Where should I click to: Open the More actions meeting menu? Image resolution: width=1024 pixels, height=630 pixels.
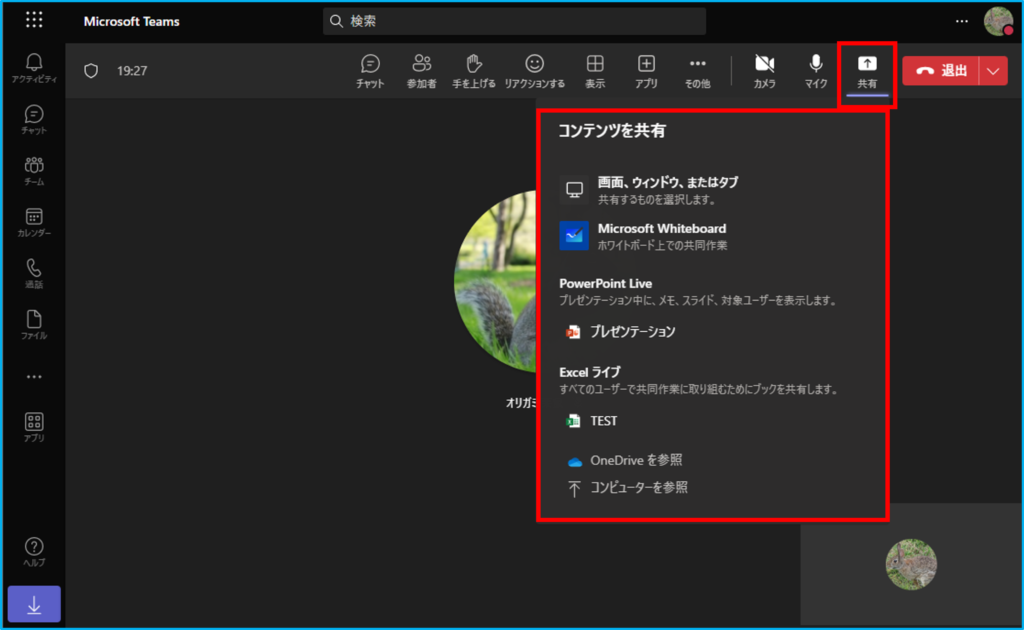coord(697,71)
